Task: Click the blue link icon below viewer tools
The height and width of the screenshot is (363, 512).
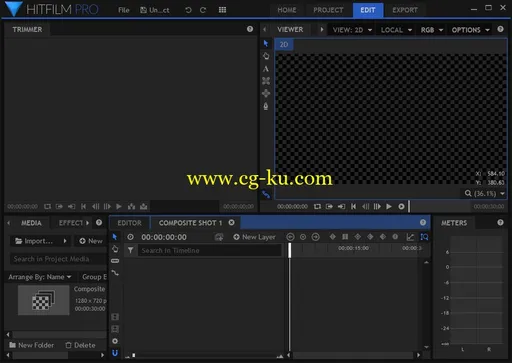Action: coord(266,194)
